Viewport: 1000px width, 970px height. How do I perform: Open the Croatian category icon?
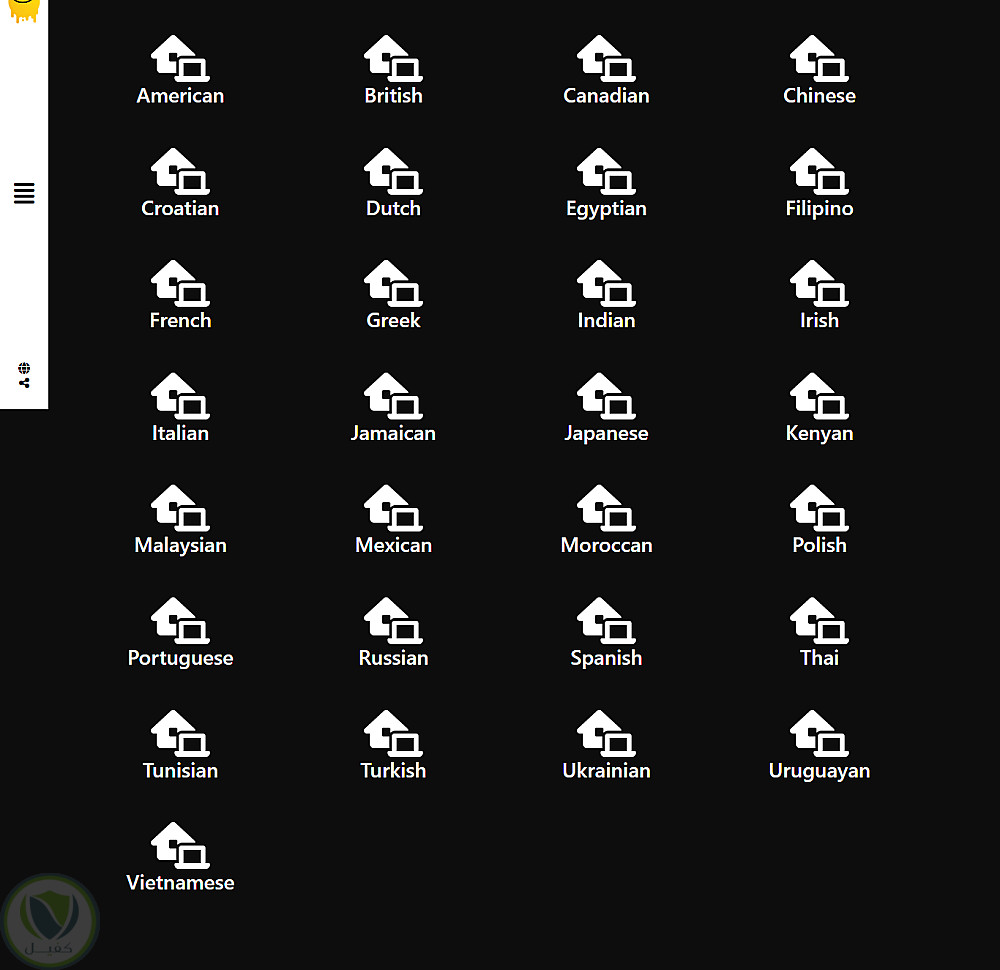pyautogui.click(x=180, y=172)
